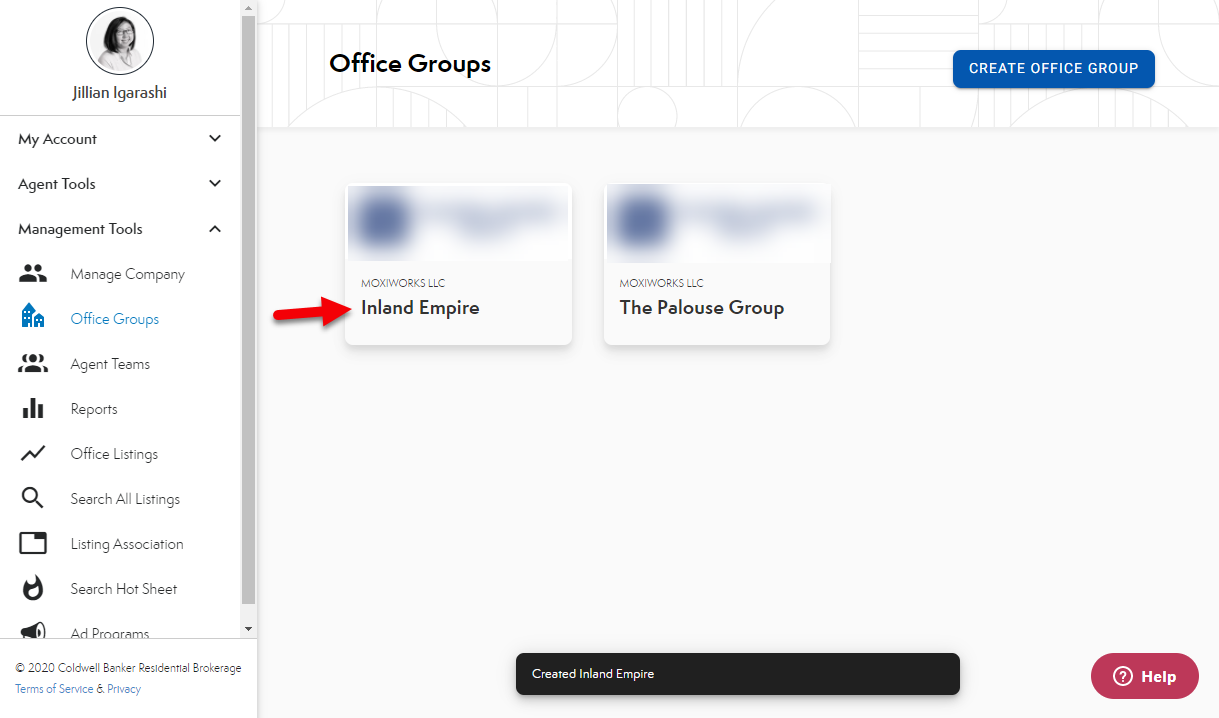Open the Privacy link in the footer
1219x718 pixels.
124,689
